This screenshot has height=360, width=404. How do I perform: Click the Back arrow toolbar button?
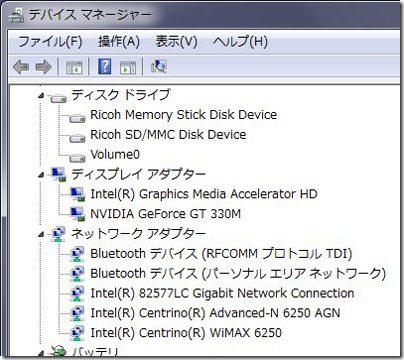[21, 67]
